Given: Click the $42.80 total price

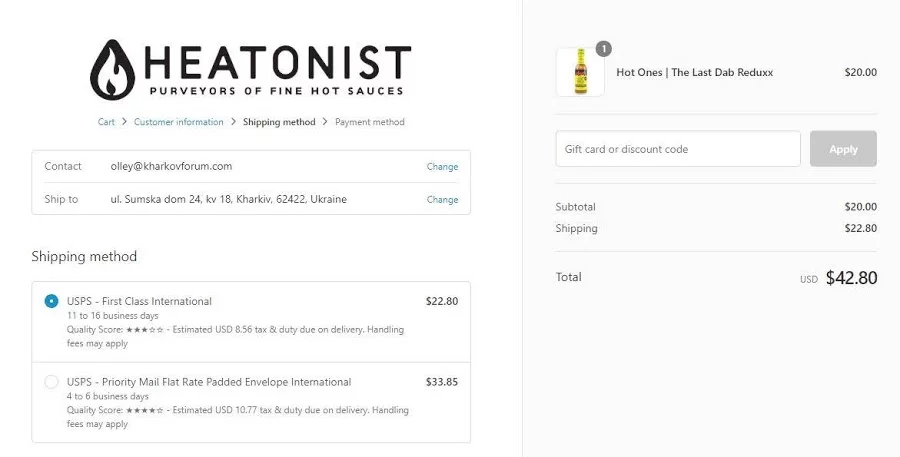Looking at the screenshot, I should point(851,278).
